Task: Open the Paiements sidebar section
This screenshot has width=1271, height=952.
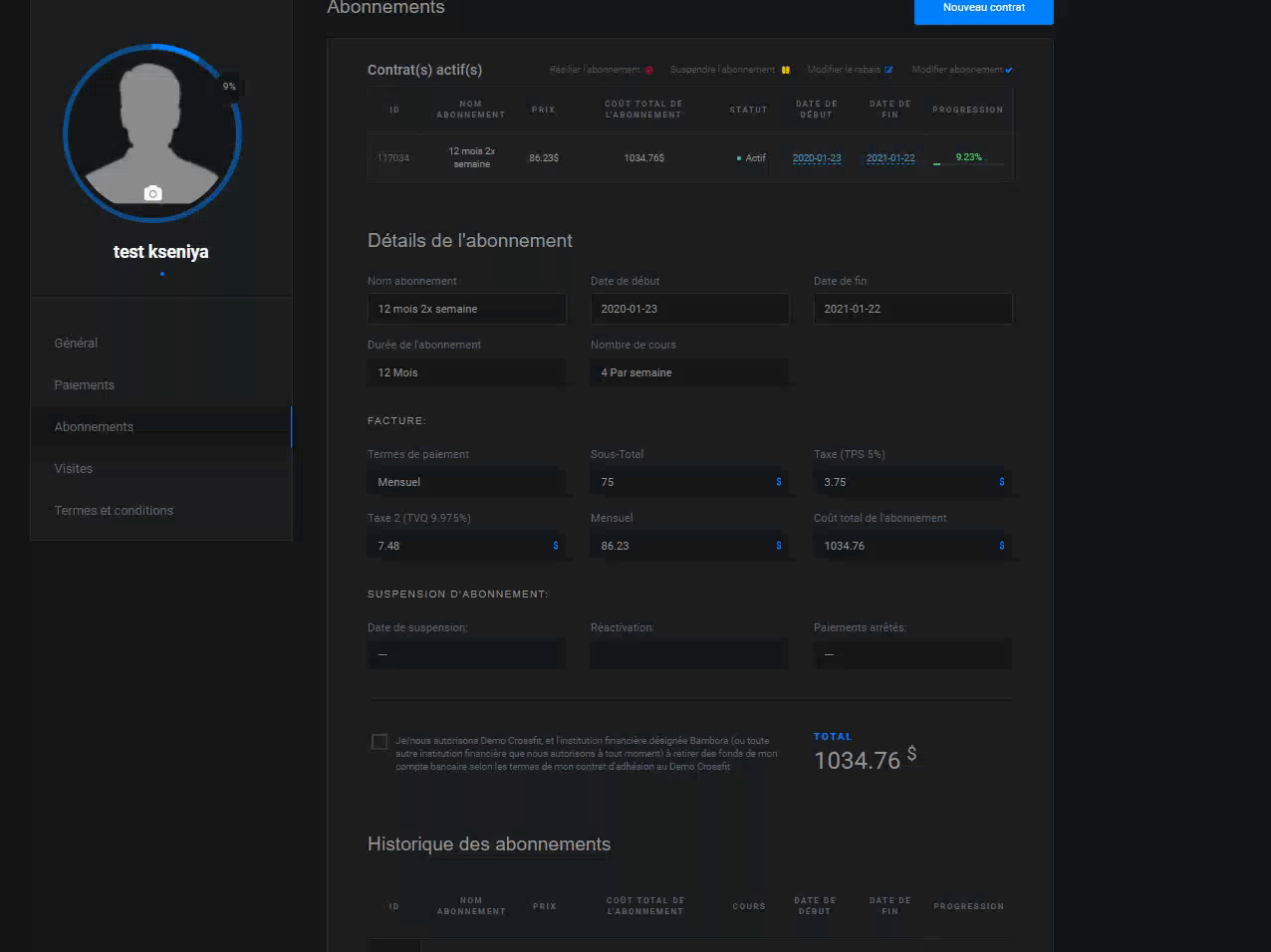Action: [85, 385]
